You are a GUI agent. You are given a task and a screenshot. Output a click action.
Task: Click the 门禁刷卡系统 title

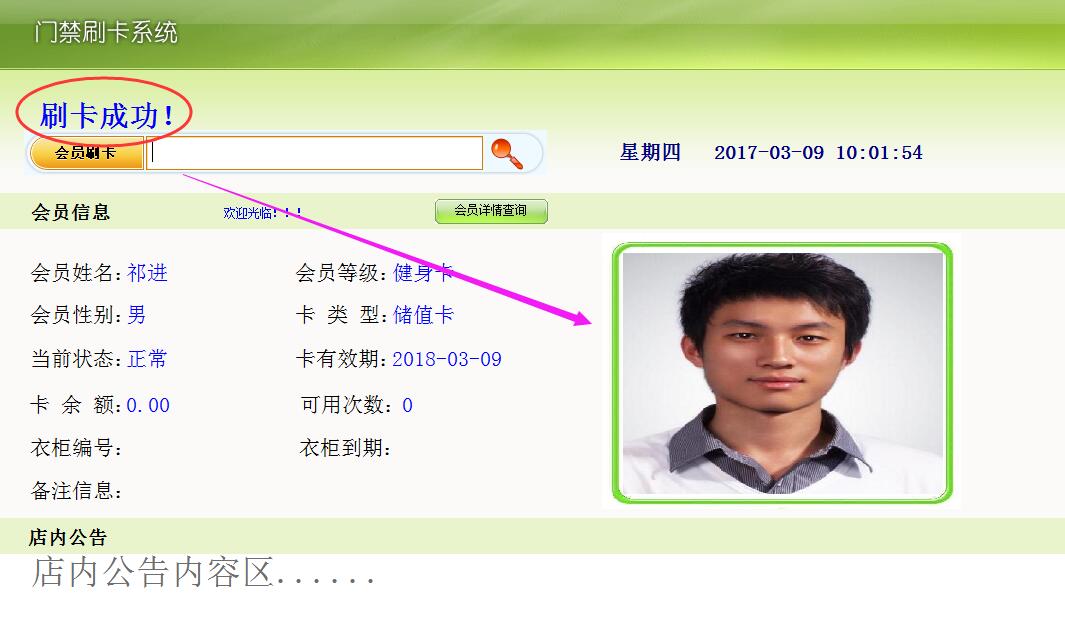pyautogui.click(x=106, y=32)
